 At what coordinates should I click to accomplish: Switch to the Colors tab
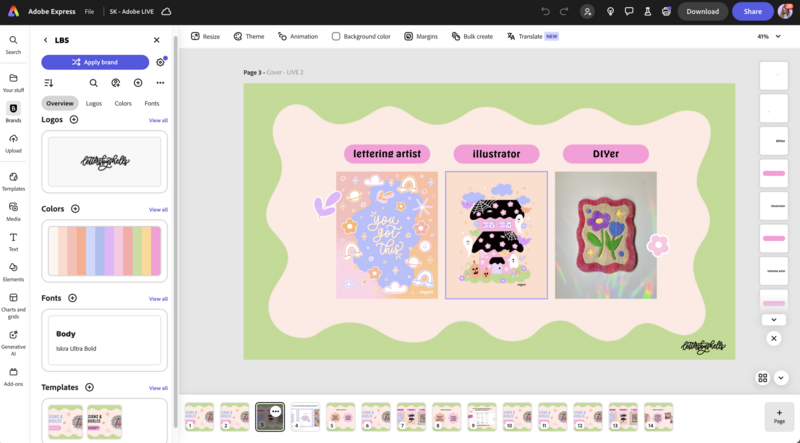pyautogui.click(x=123, y=103)
